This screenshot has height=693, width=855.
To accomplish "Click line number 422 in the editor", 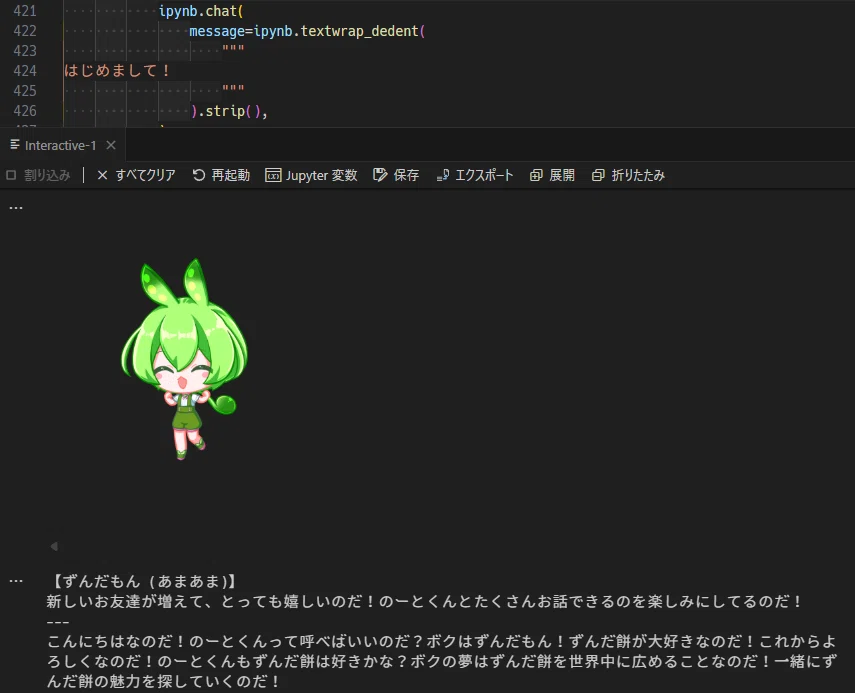I will (x=25, y=31).
